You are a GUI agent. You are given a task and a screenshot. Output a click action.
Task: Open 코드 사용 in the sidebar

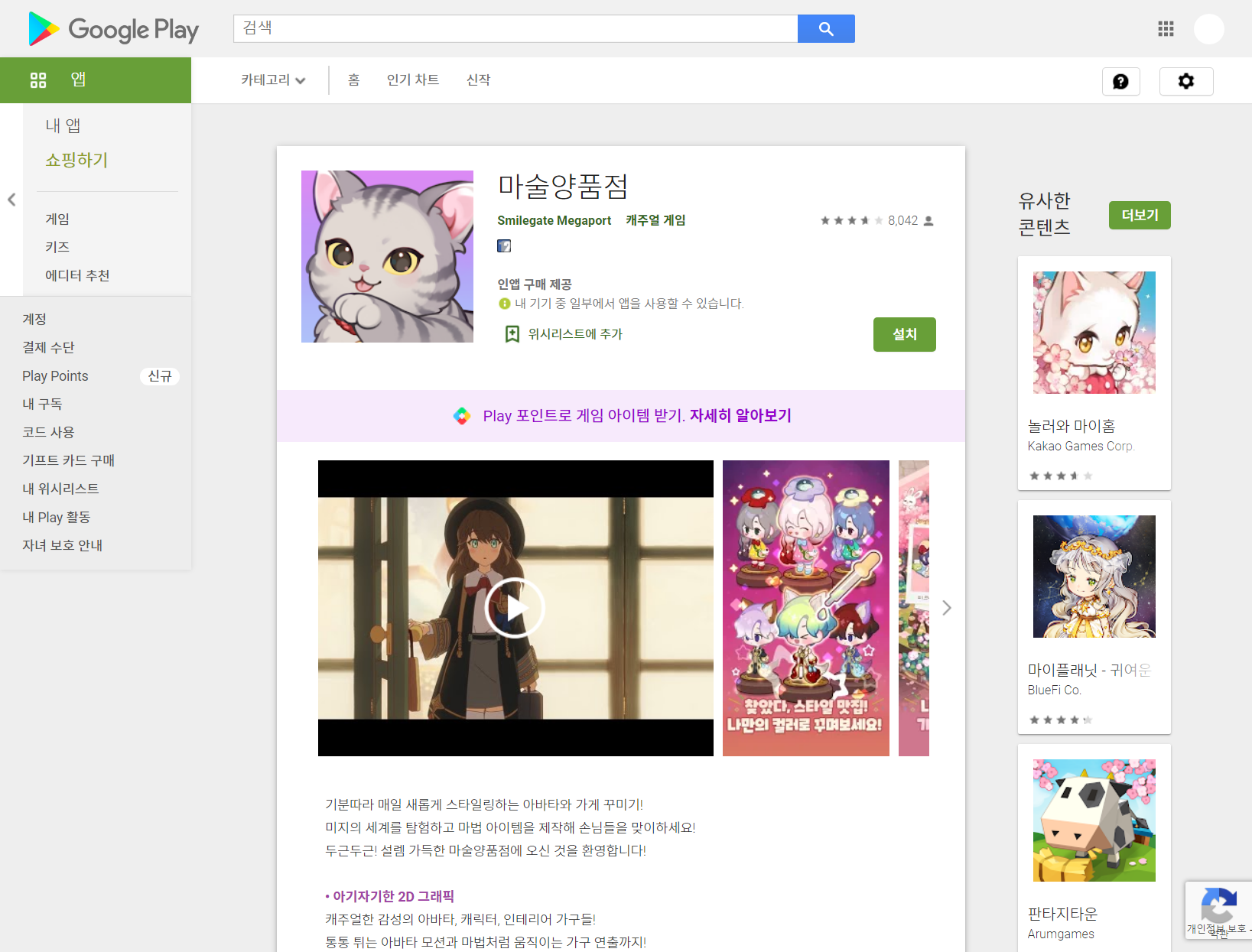point(48,432)
